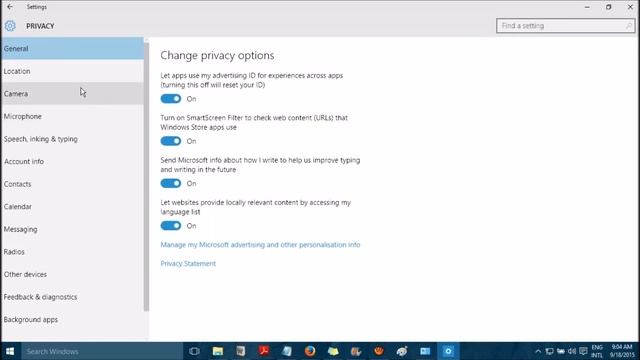Image resolution: width=640 pixels, height=360 pixels.
Task: Open File Explorer from the taskbar
Action: pos(218,351)
